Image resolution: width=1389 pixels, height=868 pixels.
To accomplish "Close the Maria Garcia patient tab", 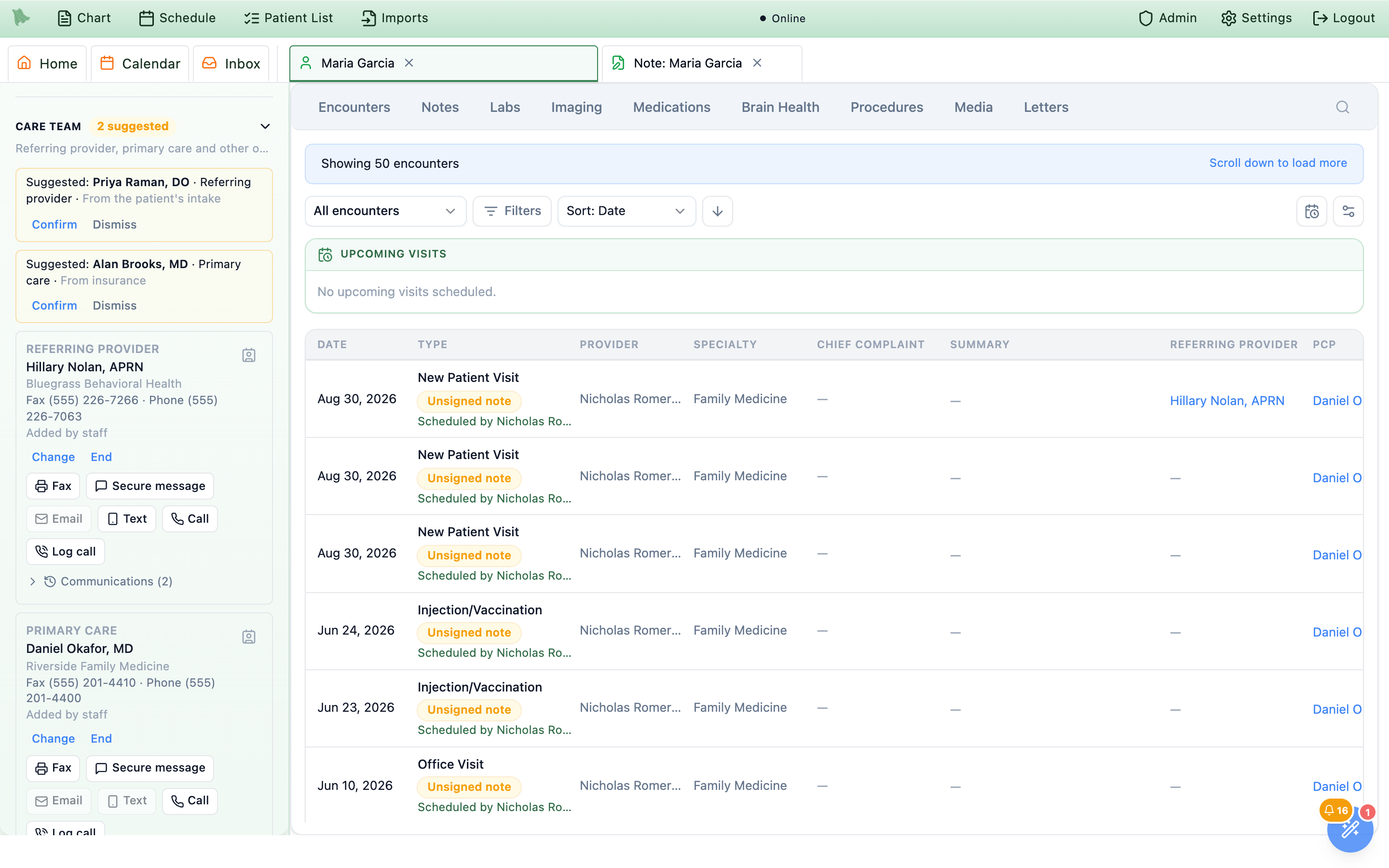I will 409,63.
